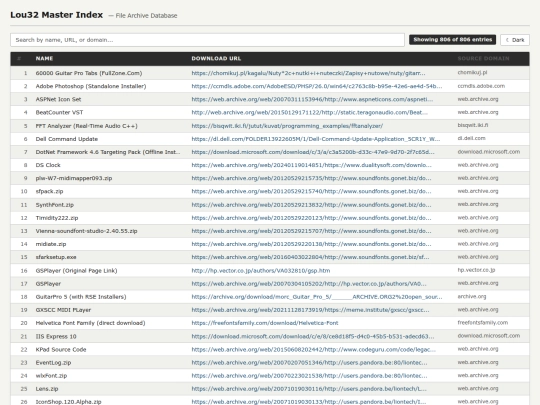
Task: Select the 'GSPlayer (Original Page Link)' name
Action: point(76,271)
